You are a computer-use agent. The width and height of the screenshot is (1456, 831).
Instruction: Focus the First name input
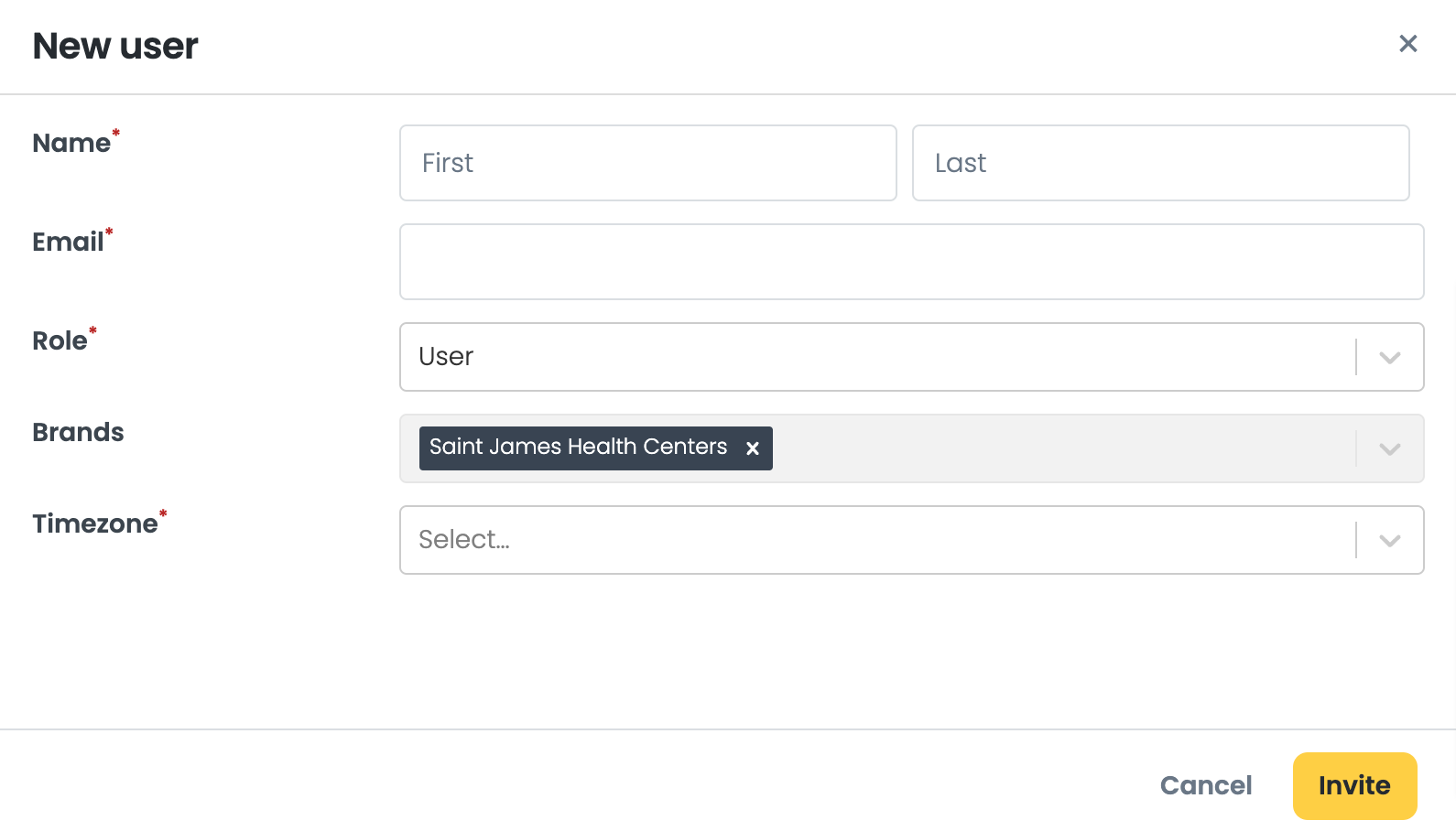click(647, 163)
